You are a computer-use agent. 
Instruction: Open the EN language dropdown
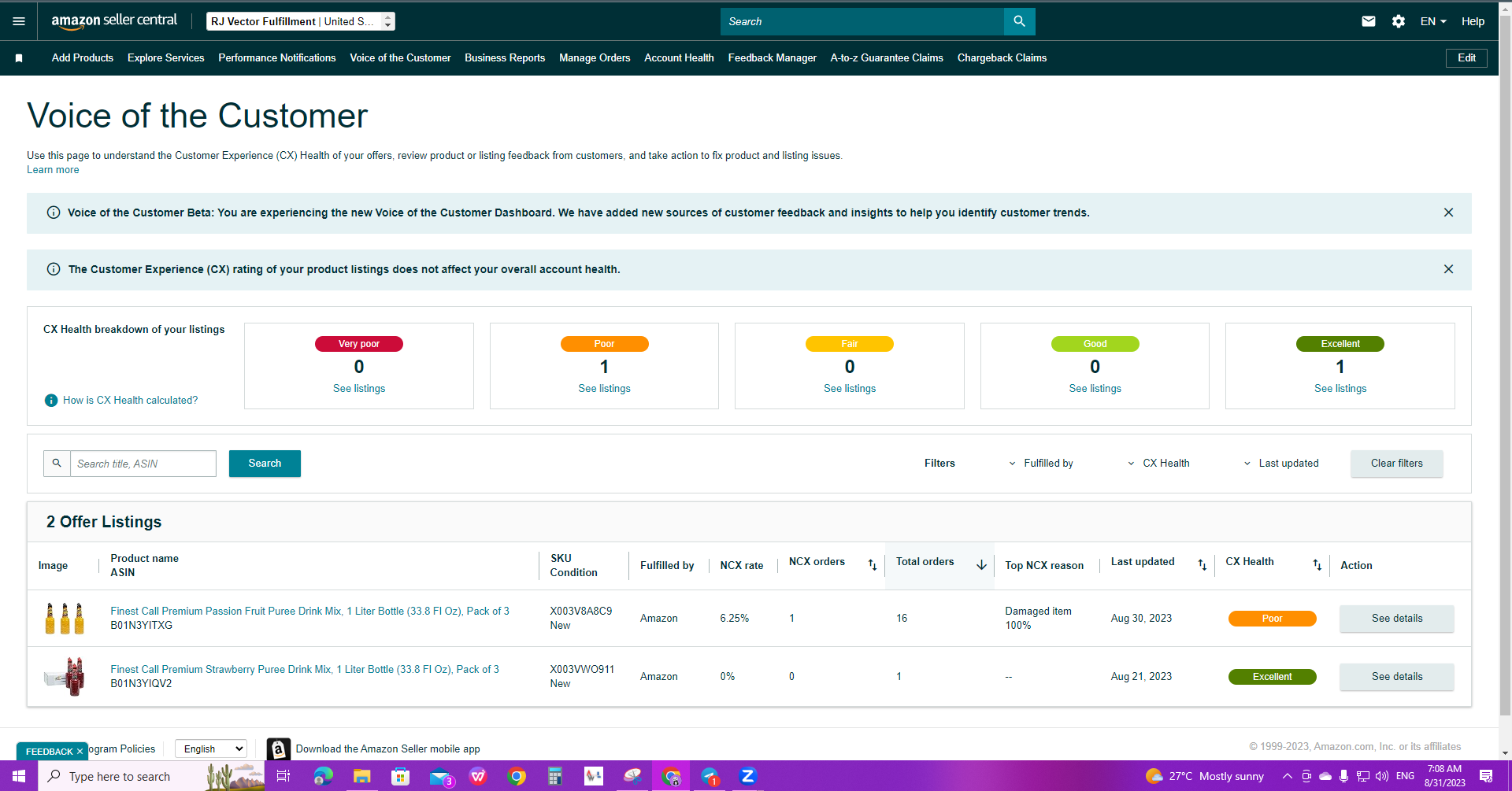tap(1433, 21)
